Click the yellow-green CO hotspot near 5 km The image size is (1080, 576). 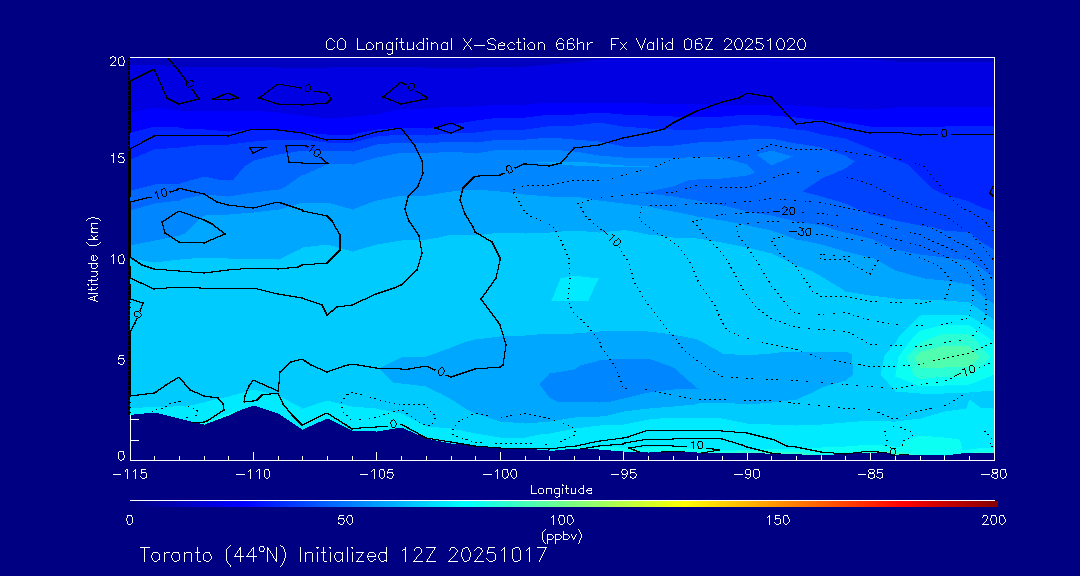tap(944, 353)
